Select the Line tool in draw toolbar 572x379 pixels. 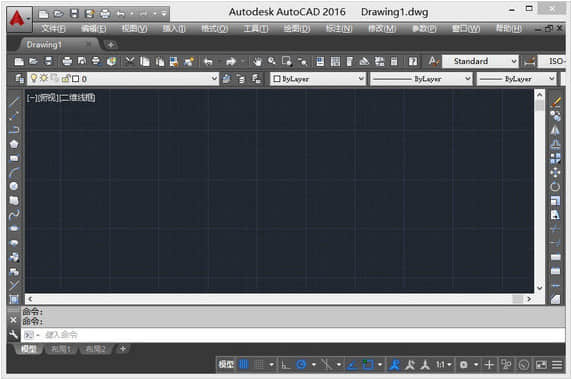[14, 102]
